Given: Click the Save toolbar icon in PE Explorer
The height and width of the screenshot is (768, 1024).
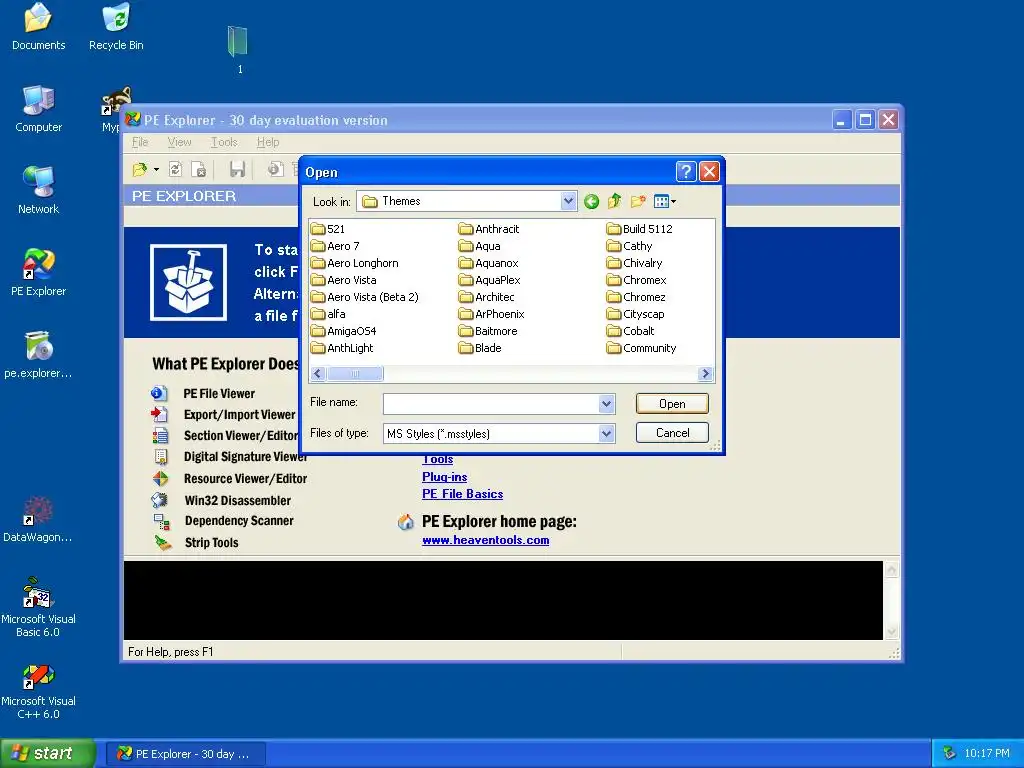Looking at the screenshot, I should tap(237, 170).
